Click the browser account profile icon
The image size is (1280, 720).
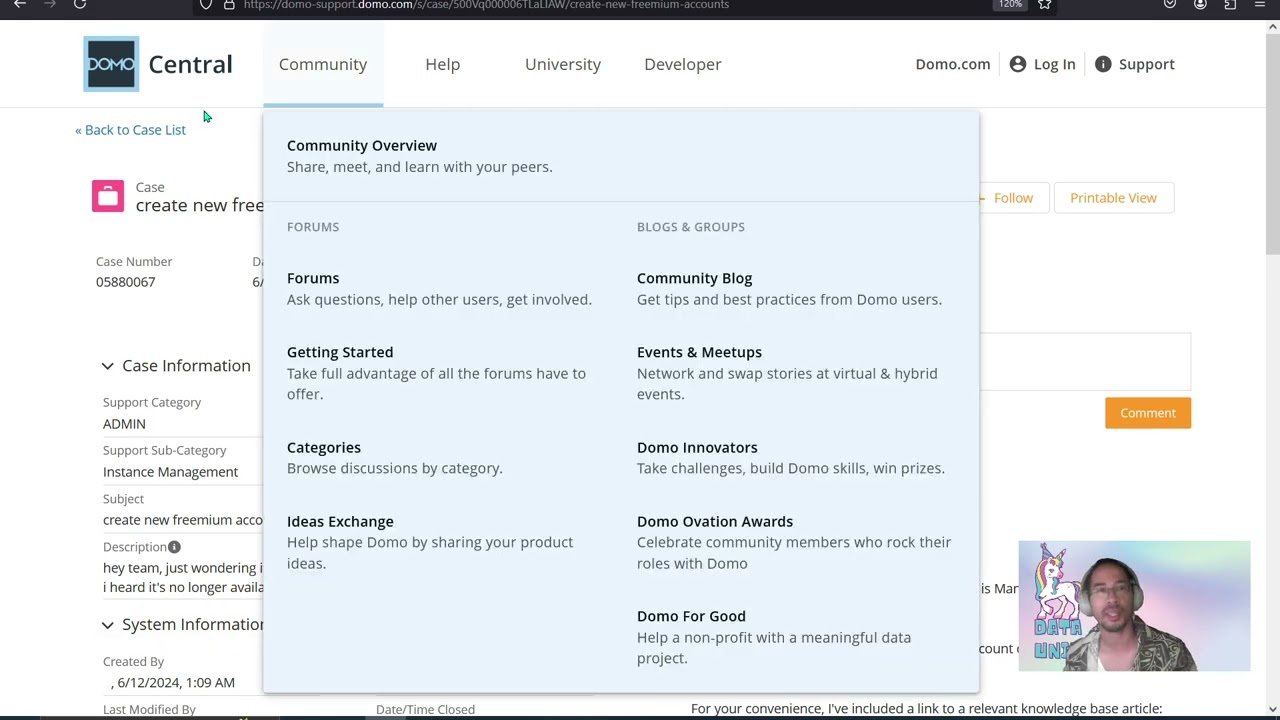click(1200, 4)
